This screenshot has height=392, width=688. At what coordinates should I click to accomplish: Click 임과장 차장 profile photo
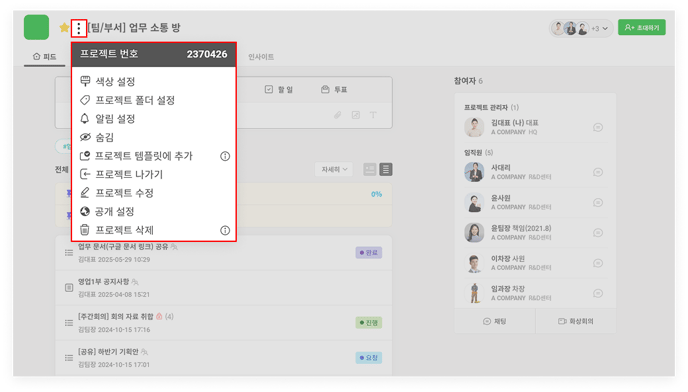pyautogui.click(x=474, y=293)
